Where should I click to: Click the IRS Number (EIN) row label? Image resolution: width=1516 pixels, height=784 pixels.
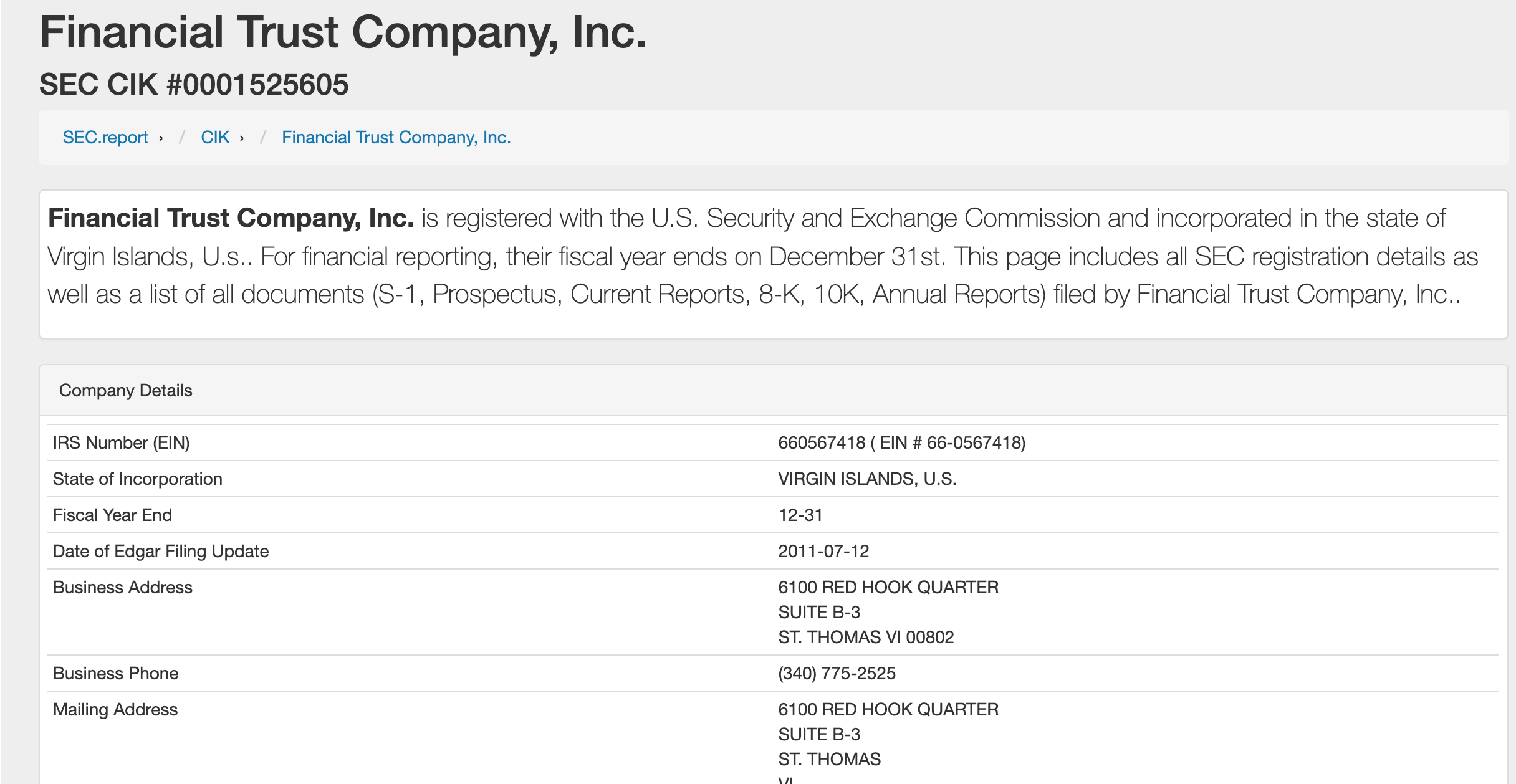click(x=121, y=442)
